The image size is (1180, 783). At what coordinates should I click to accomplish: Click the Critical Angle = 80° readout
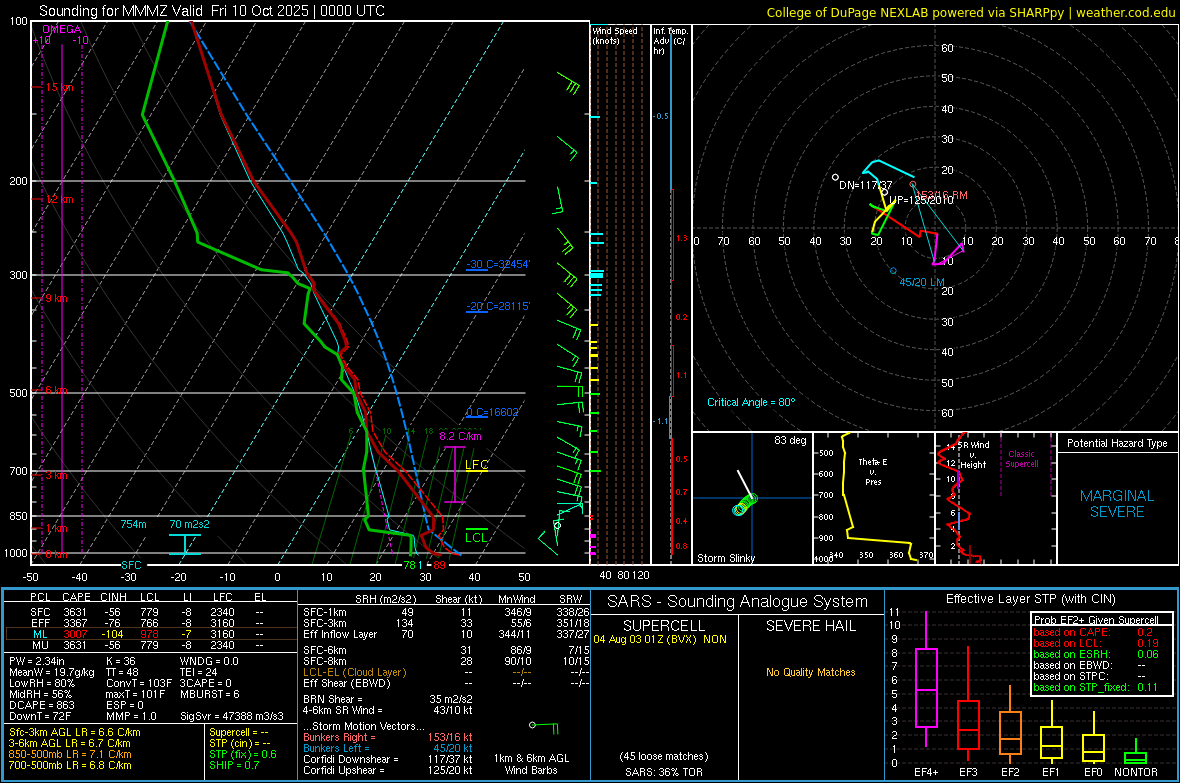(750, 402)
